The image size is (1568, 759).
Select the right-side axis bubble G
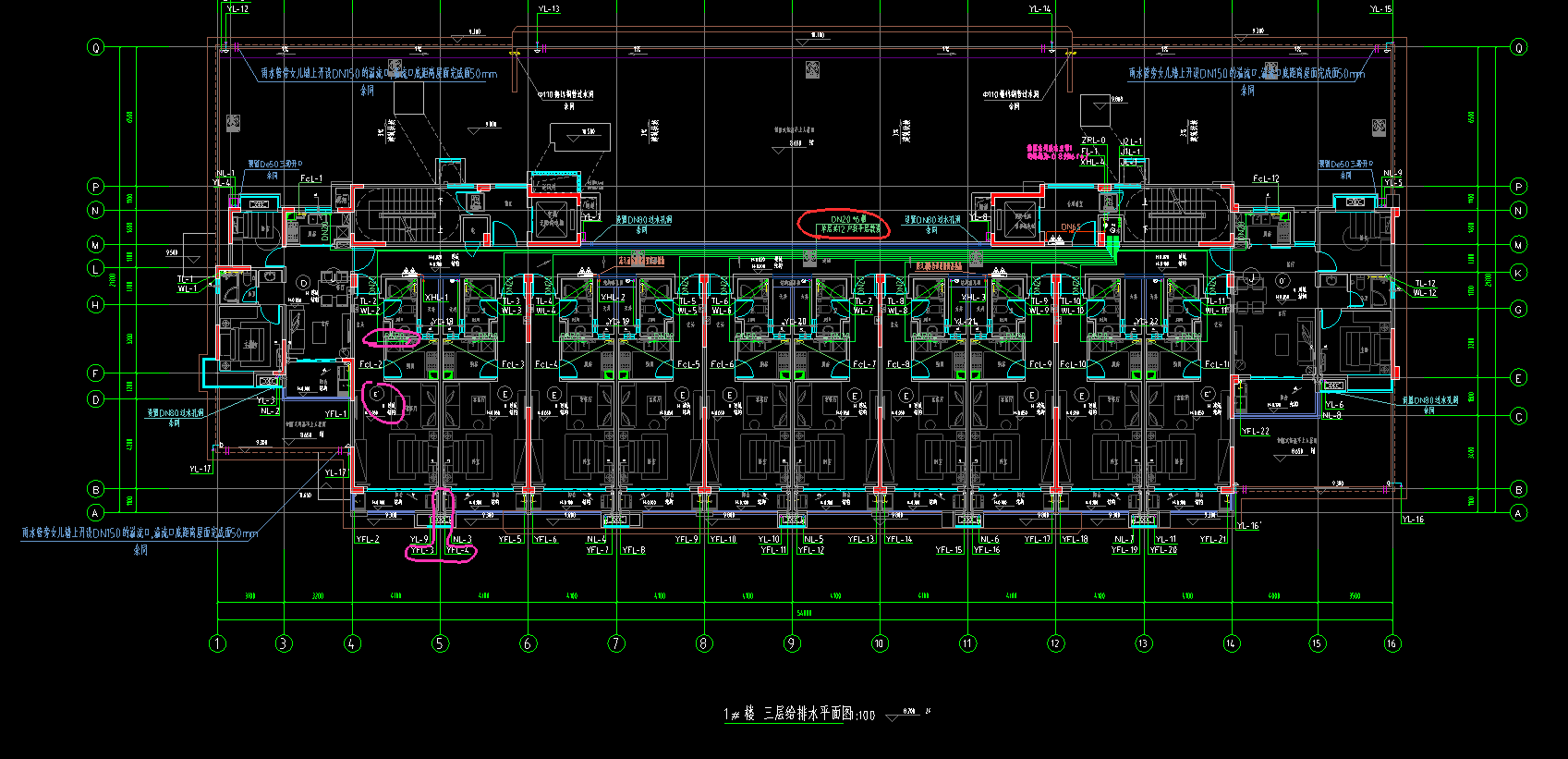1518,309
